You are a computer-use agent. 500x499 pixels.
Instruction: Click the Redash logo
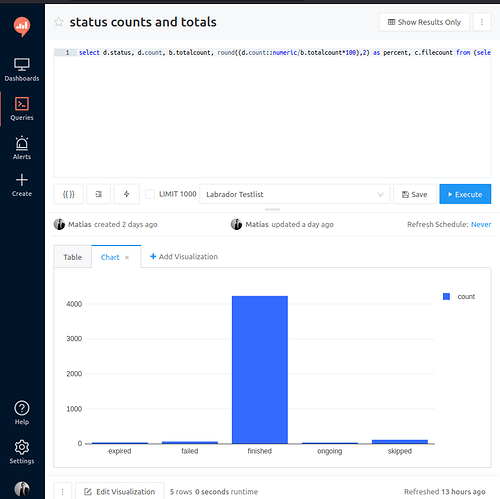tap(22, 27)
